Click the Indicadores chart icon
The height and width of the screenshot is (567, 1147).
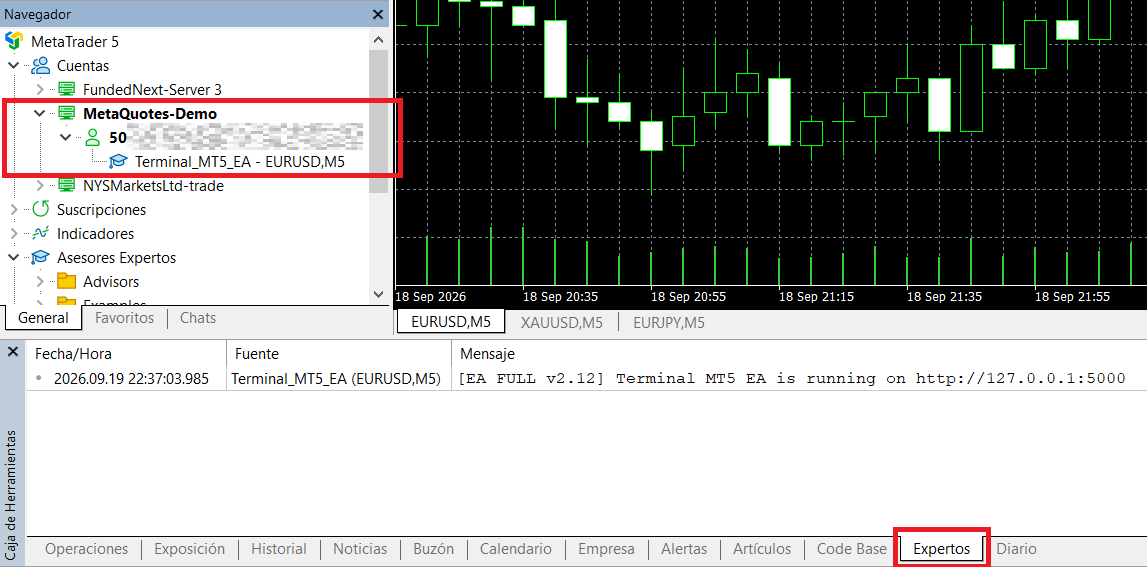click(x=40, y=233)
